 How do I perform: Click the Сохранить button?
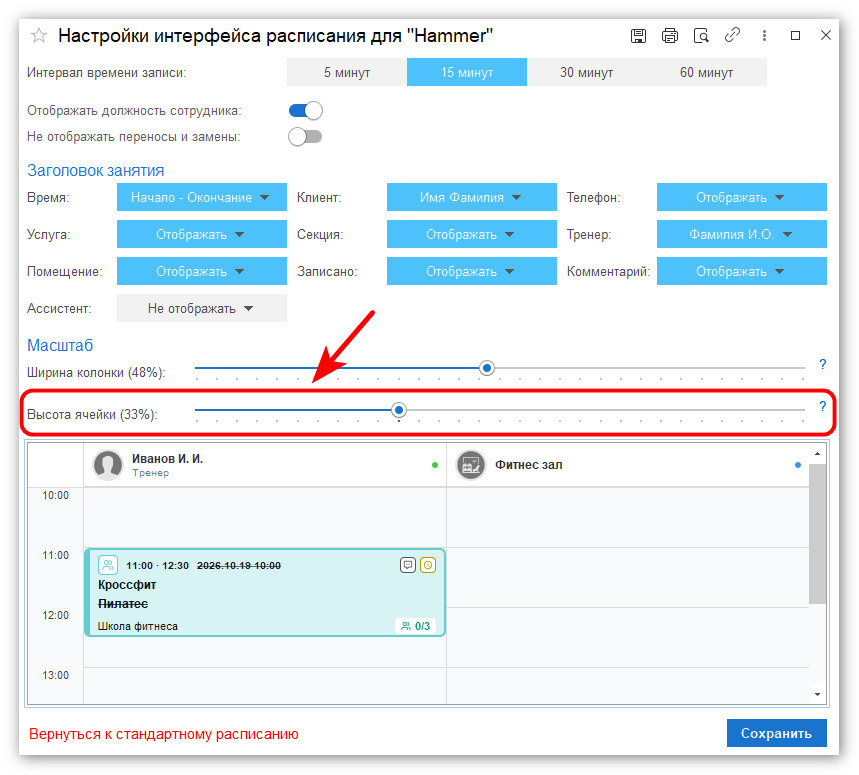776,733
